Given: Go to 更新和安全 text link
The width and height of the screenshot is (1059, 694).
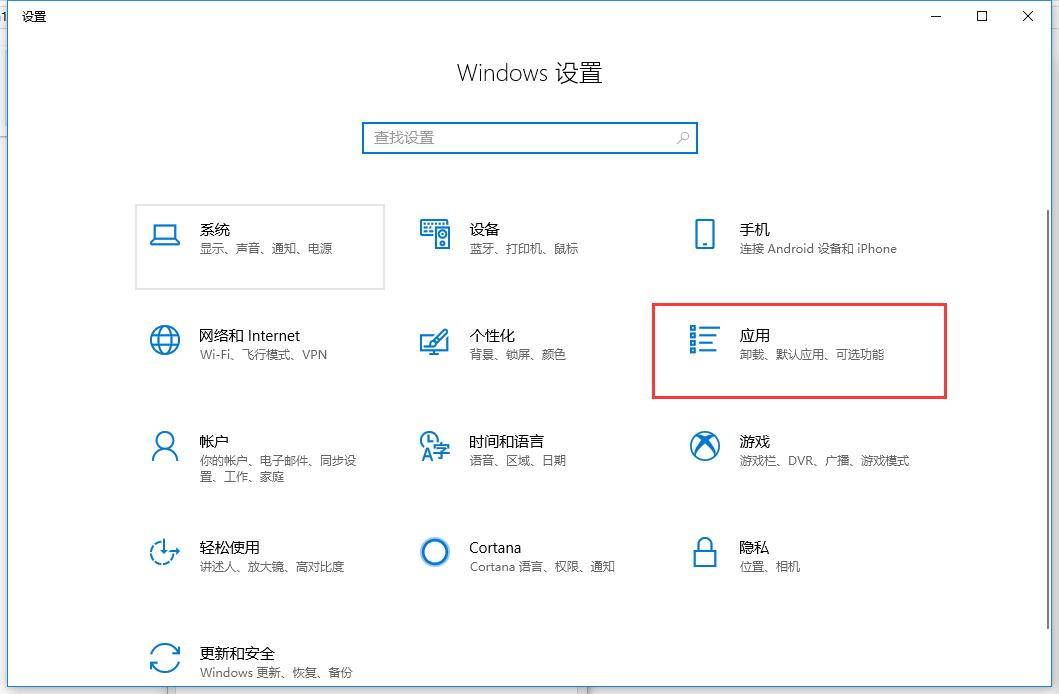Looking at the screenshot, I should [237, 654].
